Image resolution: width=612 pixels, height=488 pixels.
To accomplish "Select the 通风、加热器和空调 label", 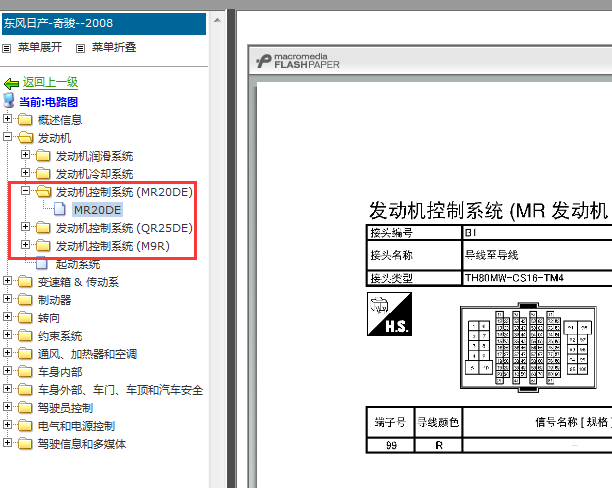I will click(x=87, y=354).
